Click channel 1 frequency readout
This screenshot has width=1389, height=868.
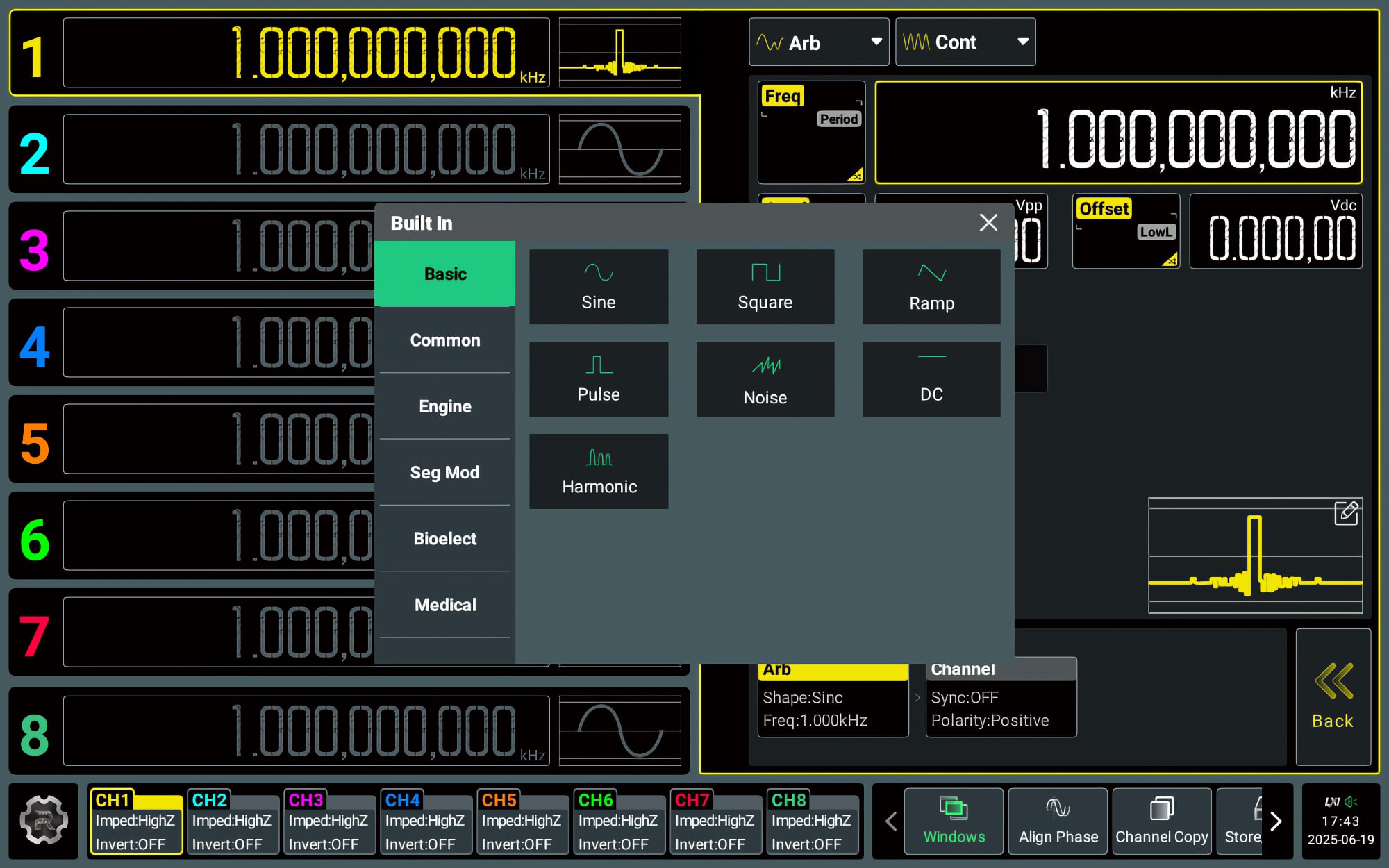[306, 53]
